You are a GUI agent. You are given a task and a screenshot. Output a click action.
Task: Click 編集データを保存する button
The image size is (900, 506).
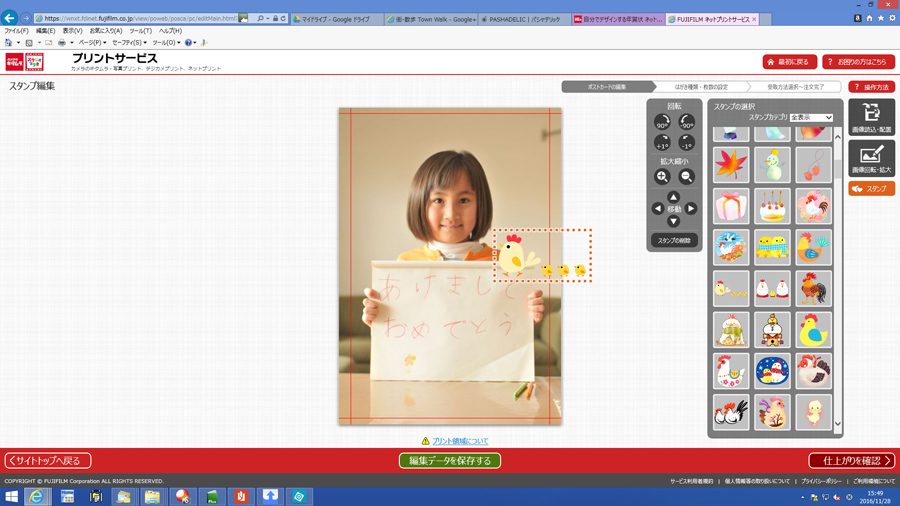point(450,461)
